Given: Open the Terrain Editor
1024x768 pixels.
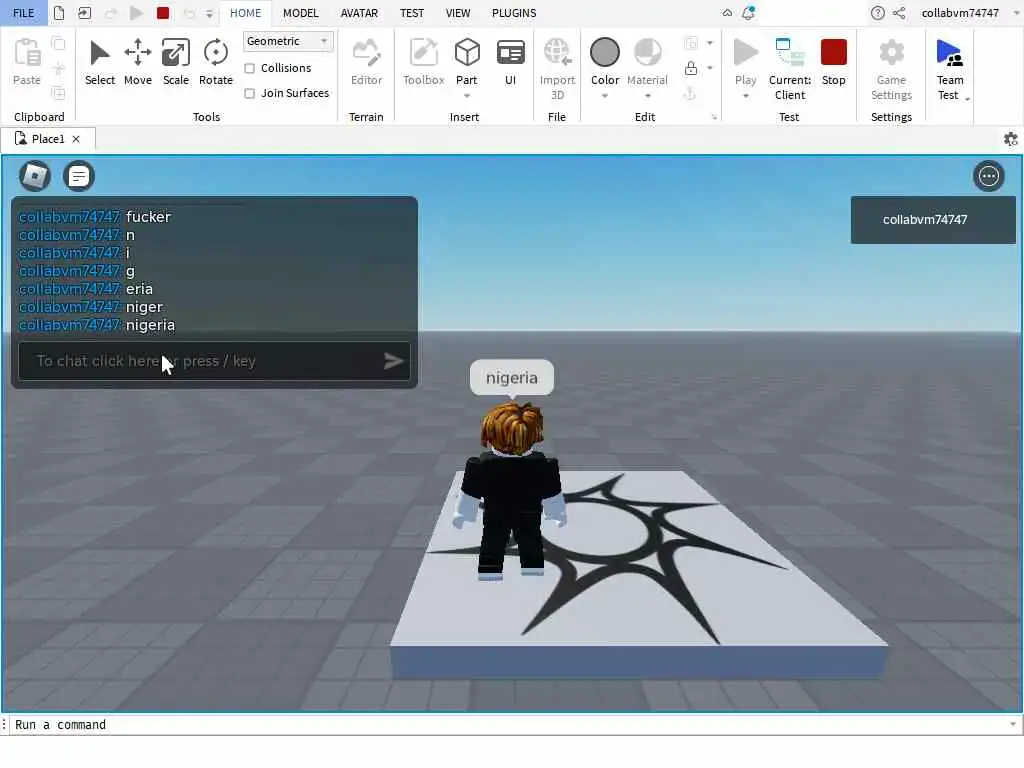Looking at the screenshot, I should pos(366,63).
